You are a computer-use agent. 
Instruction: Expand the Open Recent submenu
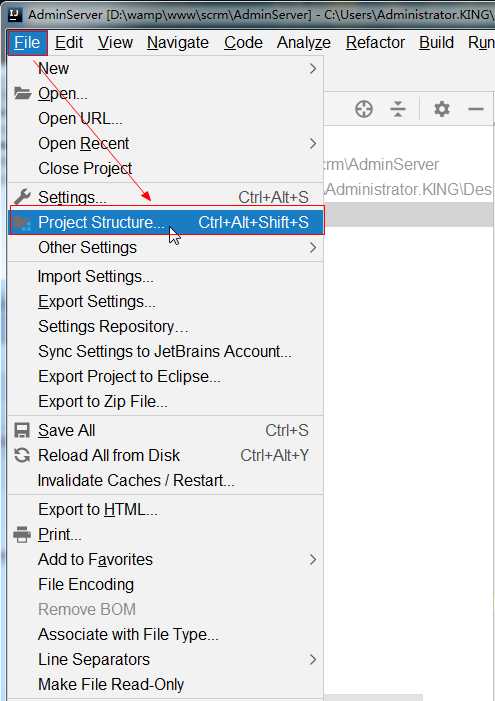[x=313, y=144]
